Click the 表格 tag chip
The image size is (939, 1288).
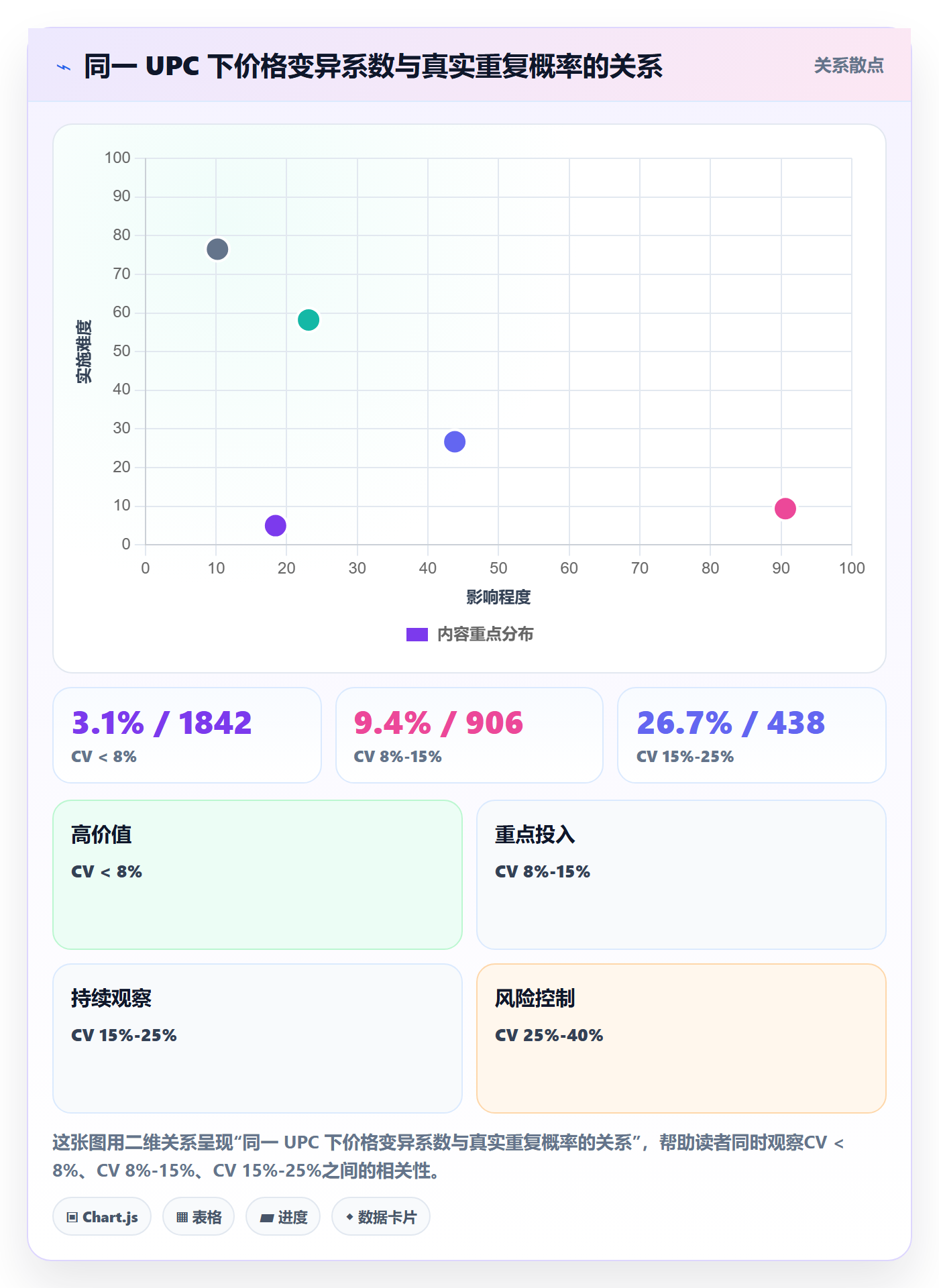point(199,1216)
